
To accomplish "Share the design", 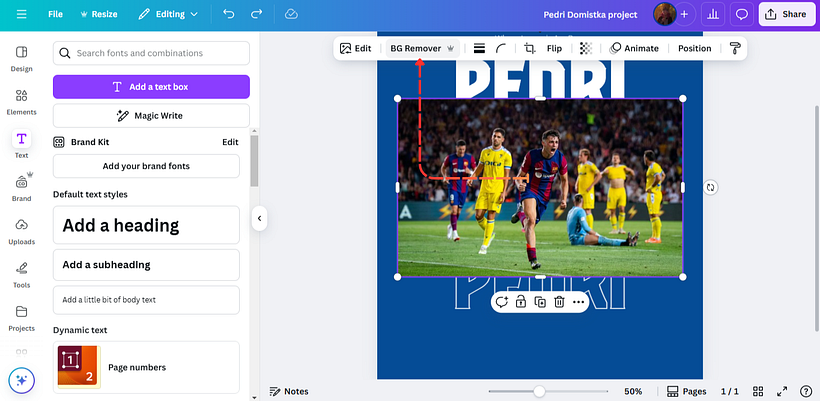I will (786, 14).
